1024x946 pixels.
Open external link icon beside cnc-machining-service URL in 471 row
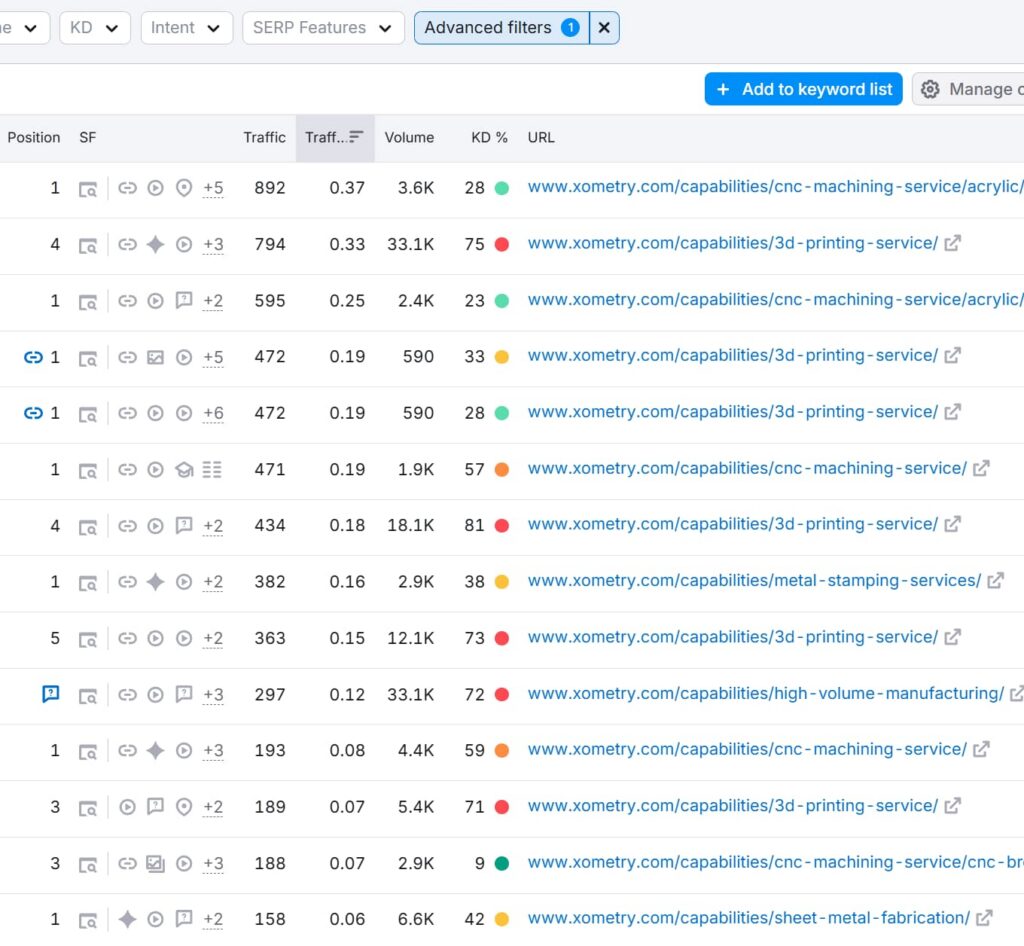[981, 468]
